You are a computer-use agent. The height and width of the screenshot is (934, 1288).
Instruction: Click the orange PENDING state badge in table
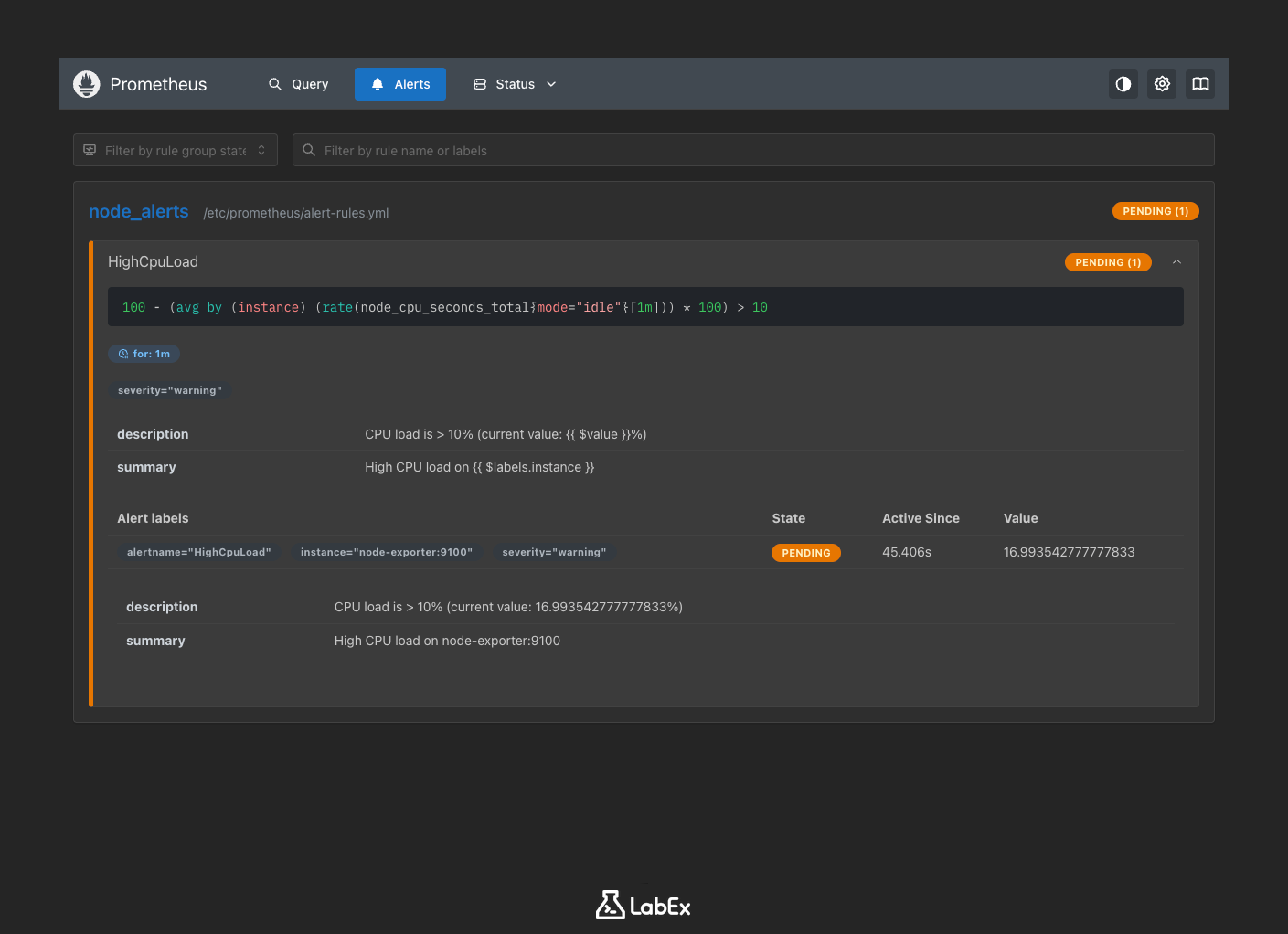click(805, 553)
